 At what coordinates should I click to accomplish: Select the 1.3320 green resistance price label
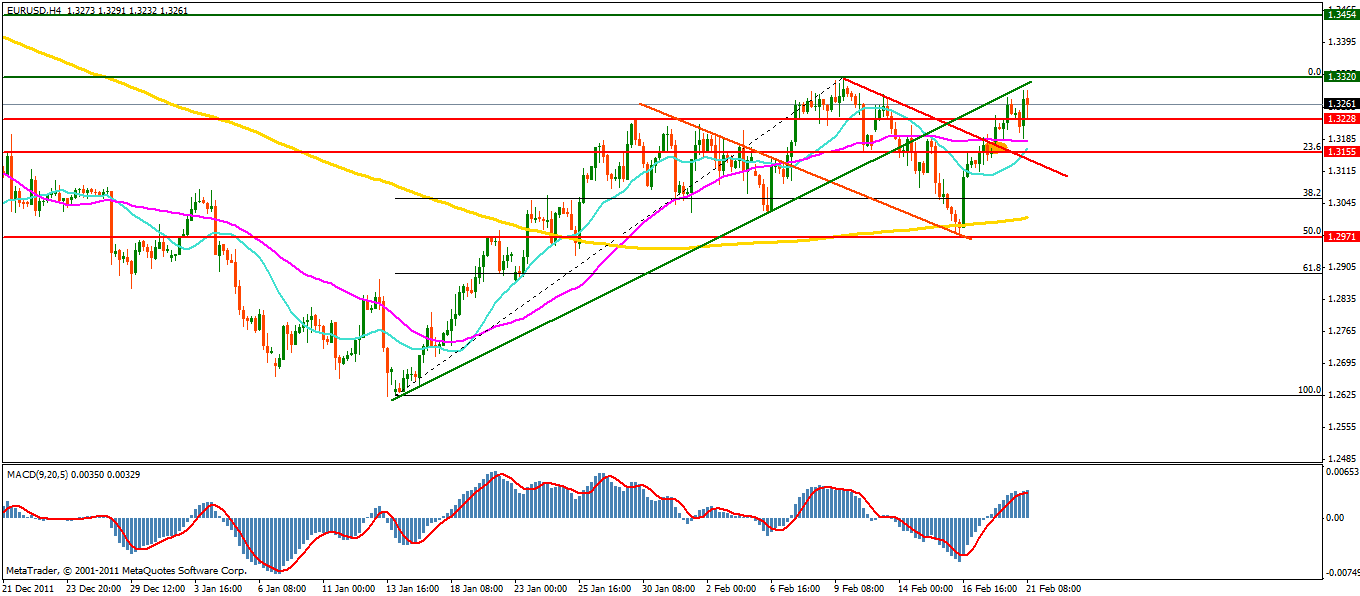point(1339,76)
